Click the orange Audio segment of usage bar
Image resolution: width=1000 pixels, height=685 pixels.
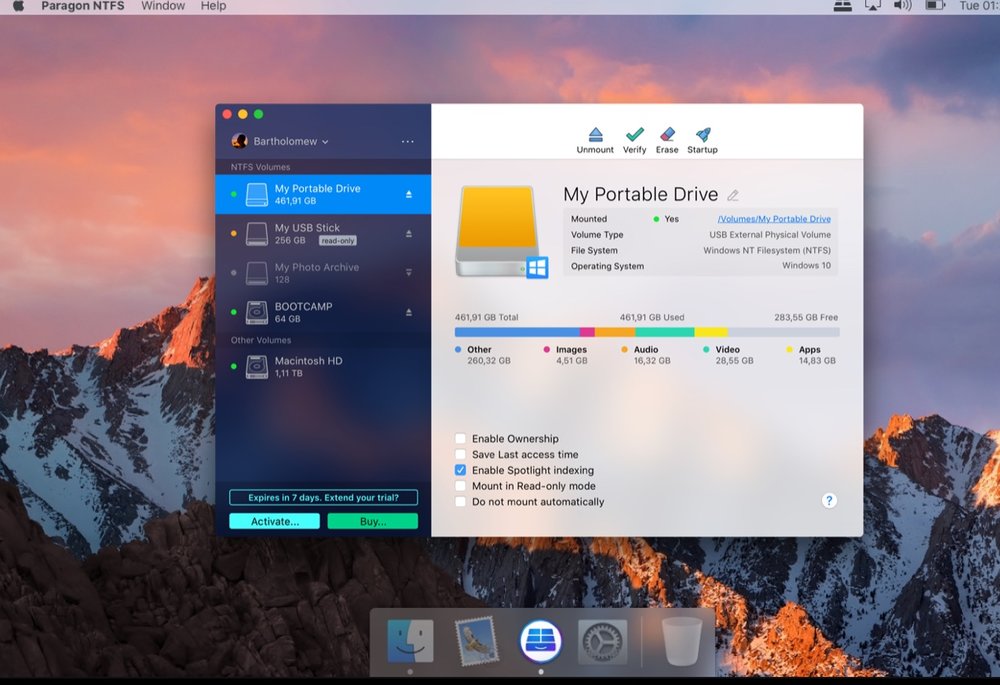click(x=615, y=332)
